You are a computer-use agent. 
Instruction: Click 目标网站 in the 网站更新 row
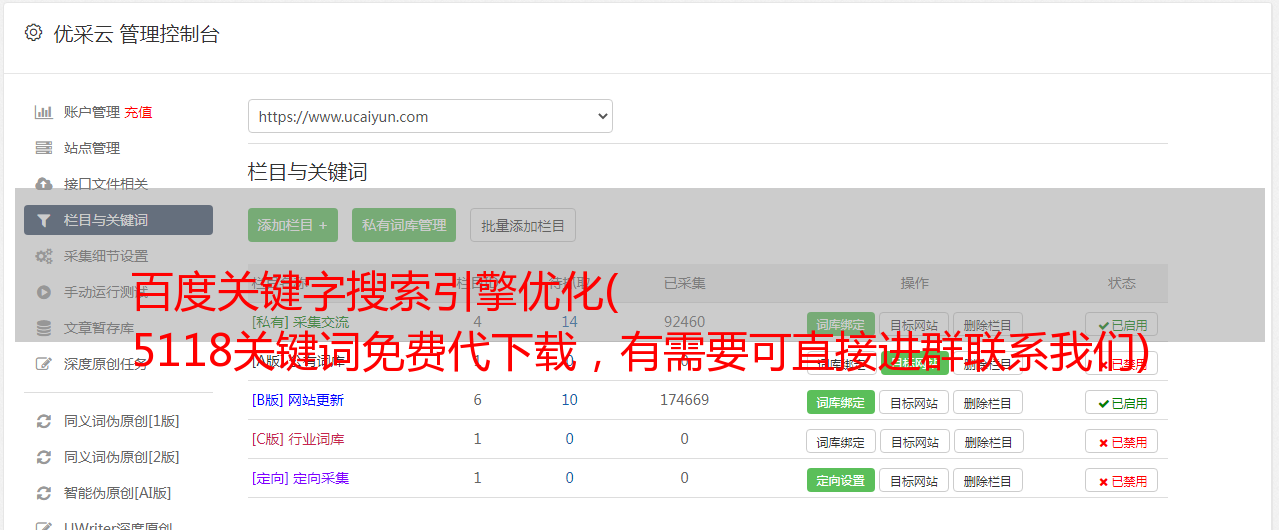[x=914, y=402]
